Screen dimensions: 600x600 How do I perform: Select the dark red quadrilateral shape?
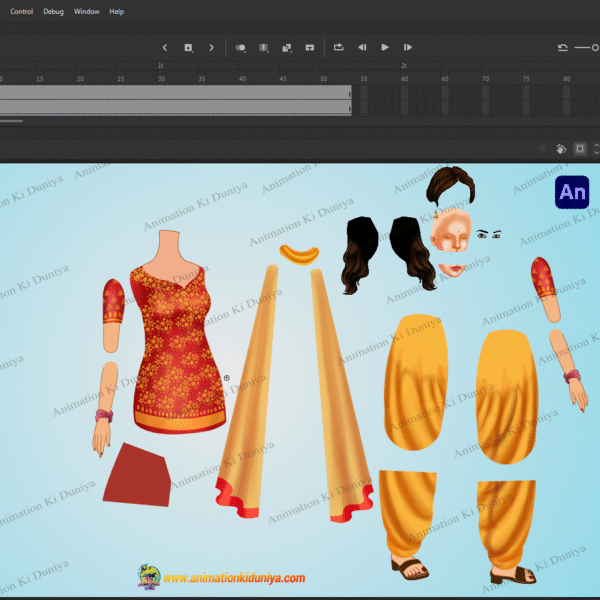click(137, 474)
